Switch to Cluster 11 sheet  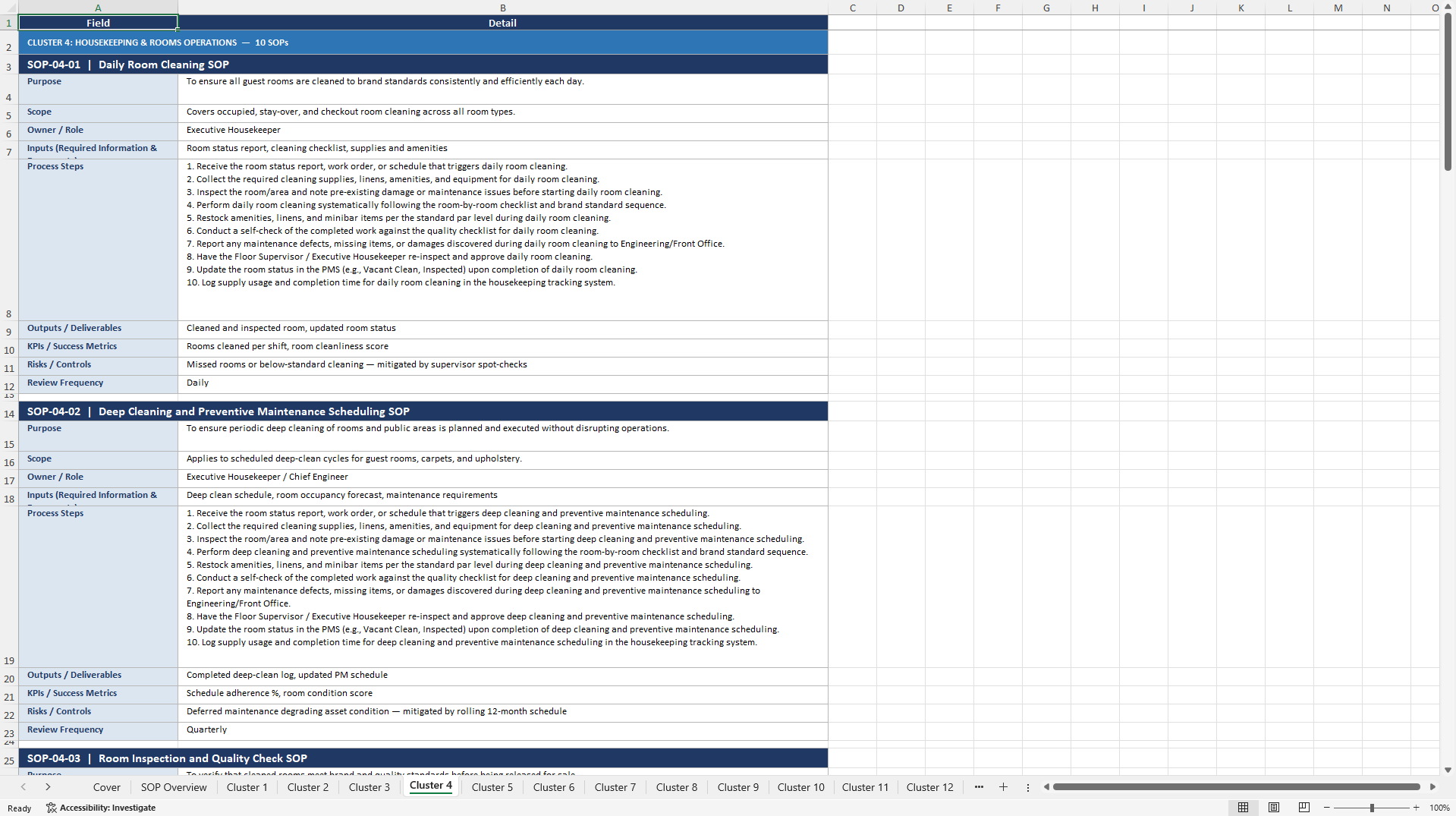(x=865, y=787)
